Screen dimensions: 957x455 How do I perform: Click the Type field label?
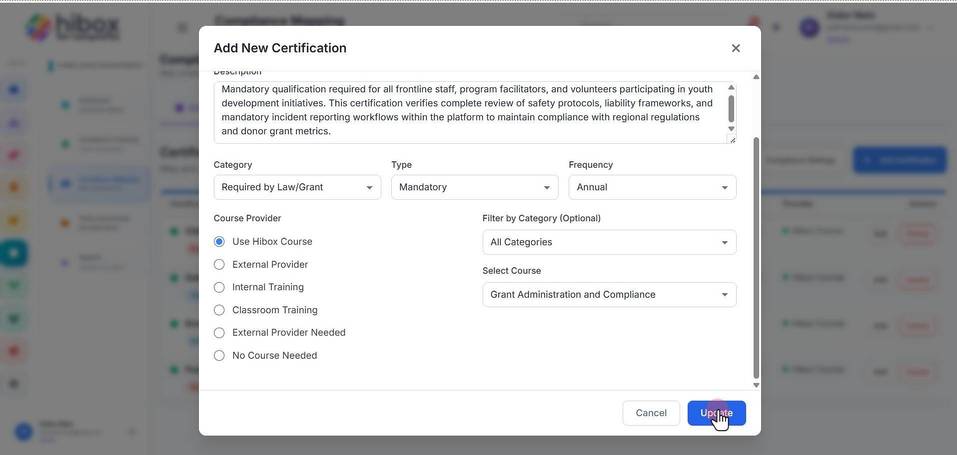click(402, 165)
